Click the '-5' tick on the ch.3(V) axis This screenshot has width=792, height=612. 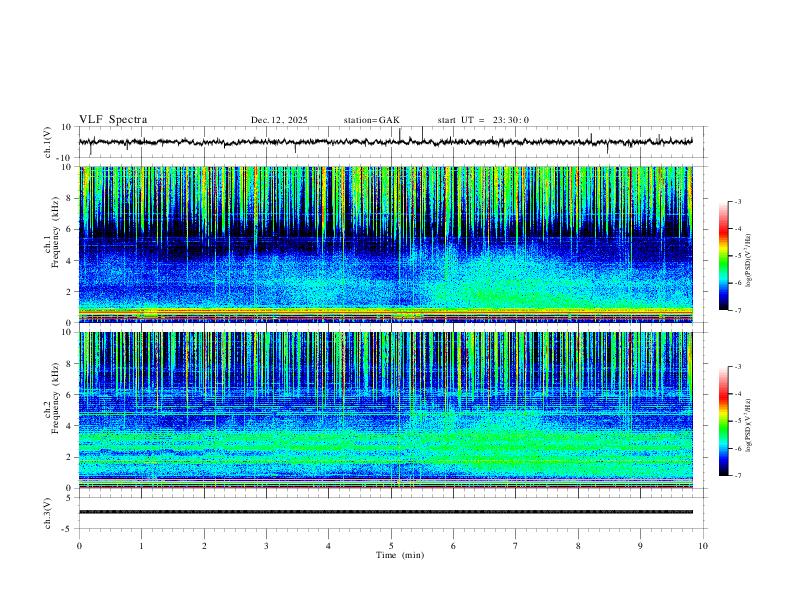point(68,529)
